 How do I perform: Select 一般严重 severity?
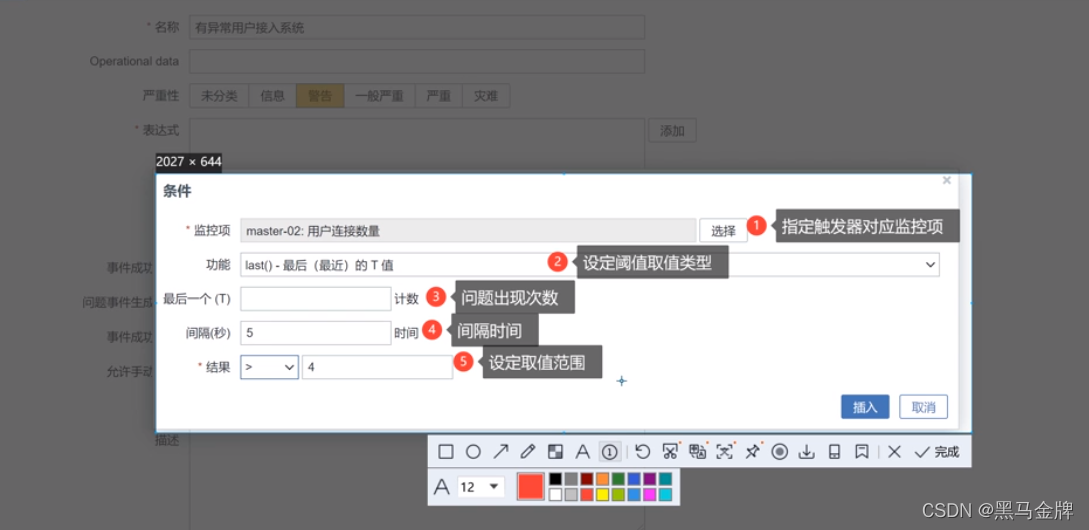(x=379, y=96)
